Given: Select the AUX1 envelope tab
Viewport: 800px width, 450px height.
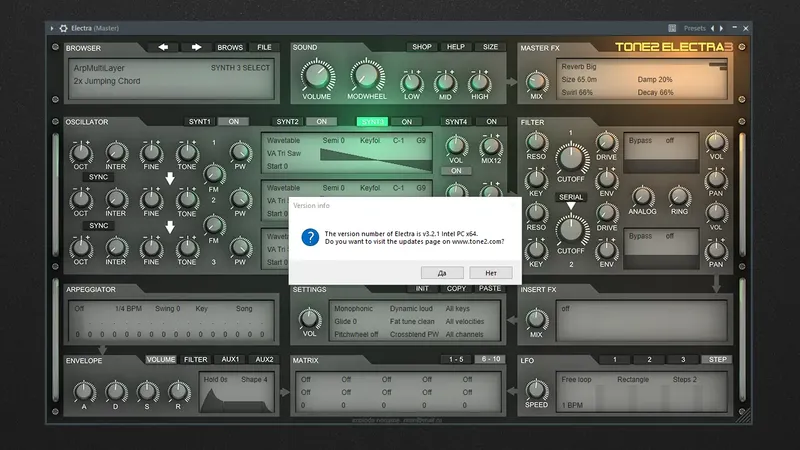Looking at the screenshot, I should tap(230, 359).
